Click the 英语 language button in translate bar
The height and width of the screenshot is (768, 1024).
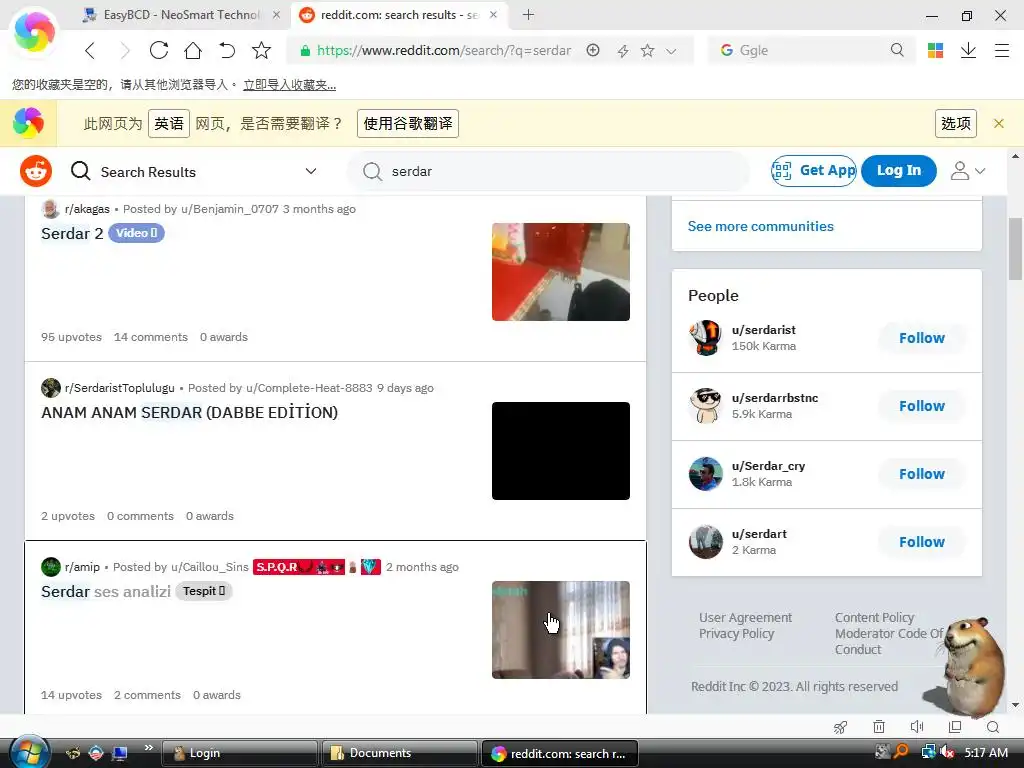[169, 123]
